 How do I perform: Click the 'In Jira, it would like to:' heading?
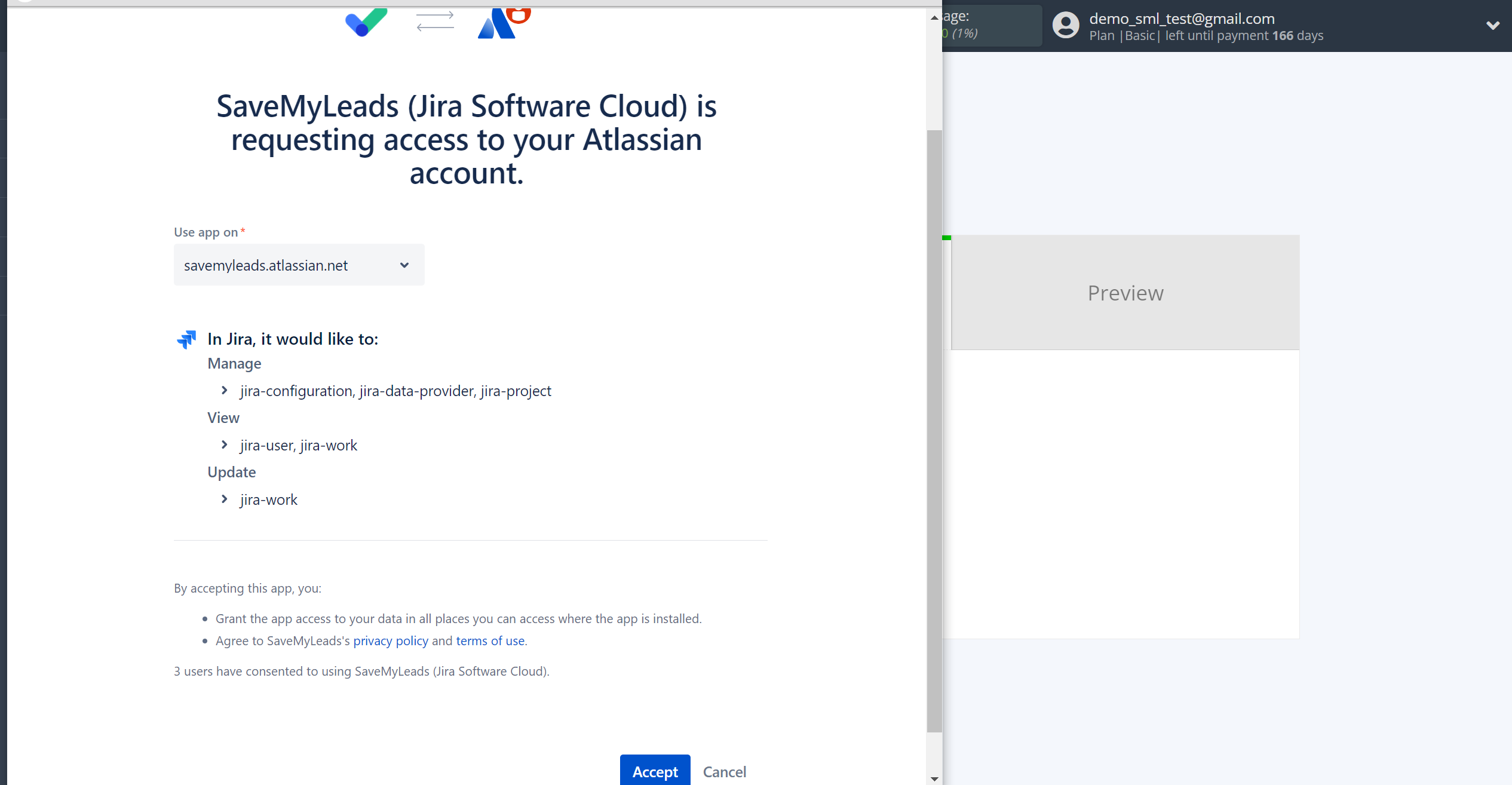(293, 339)
